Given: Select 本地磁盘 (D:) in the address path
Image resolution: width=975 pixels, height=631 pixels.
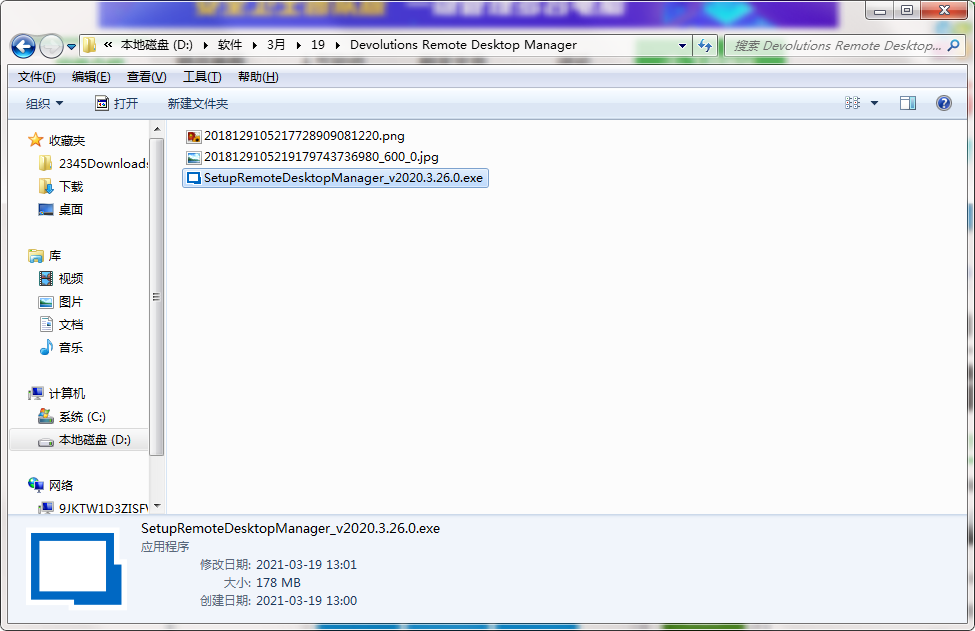Looking at the screenshot, I should (157, 45).
